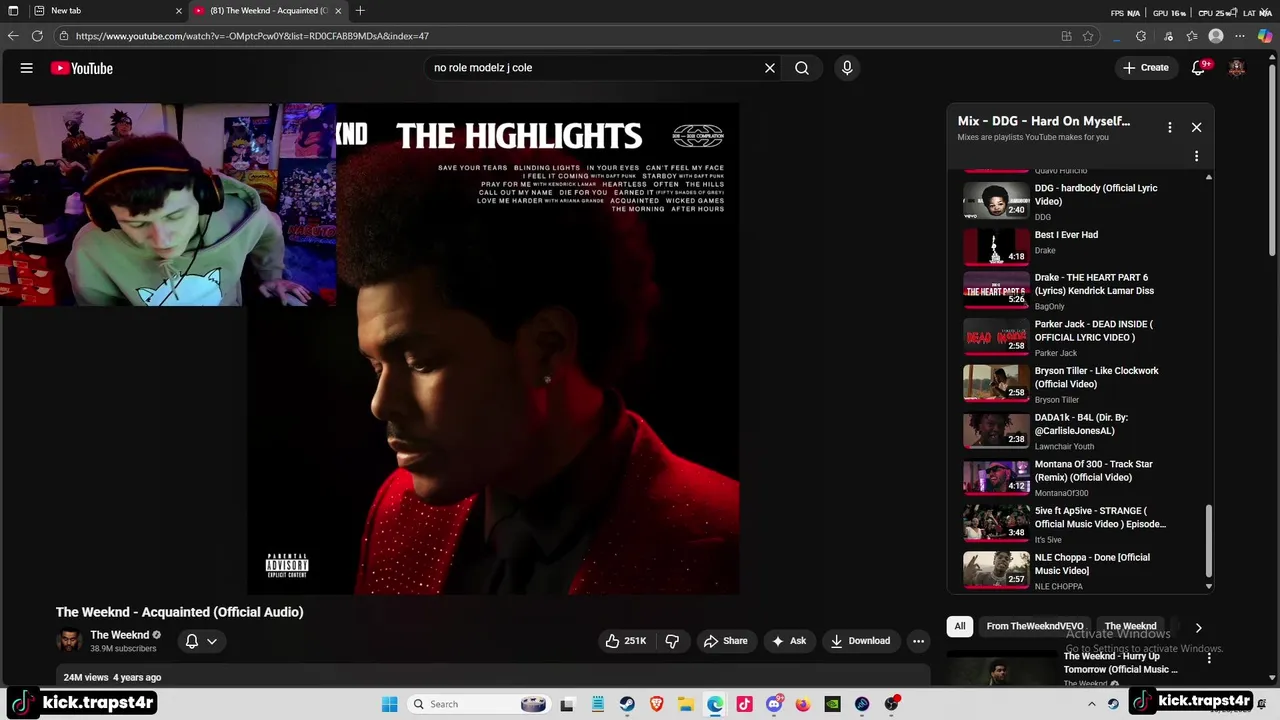This screenshot has width=1280, height=720.
Task: Open favorites list in toolbar
Action: pos(1192,36)
